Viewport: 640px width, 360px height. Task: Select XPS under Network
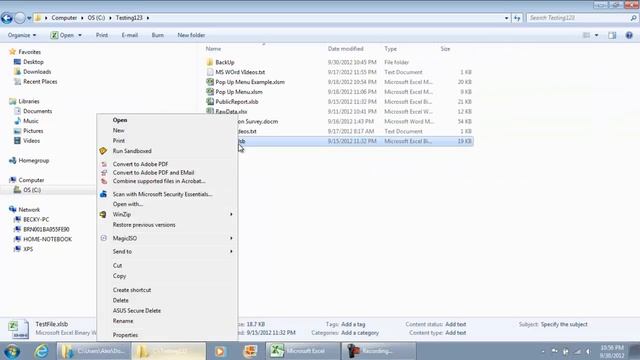(28, 249)
